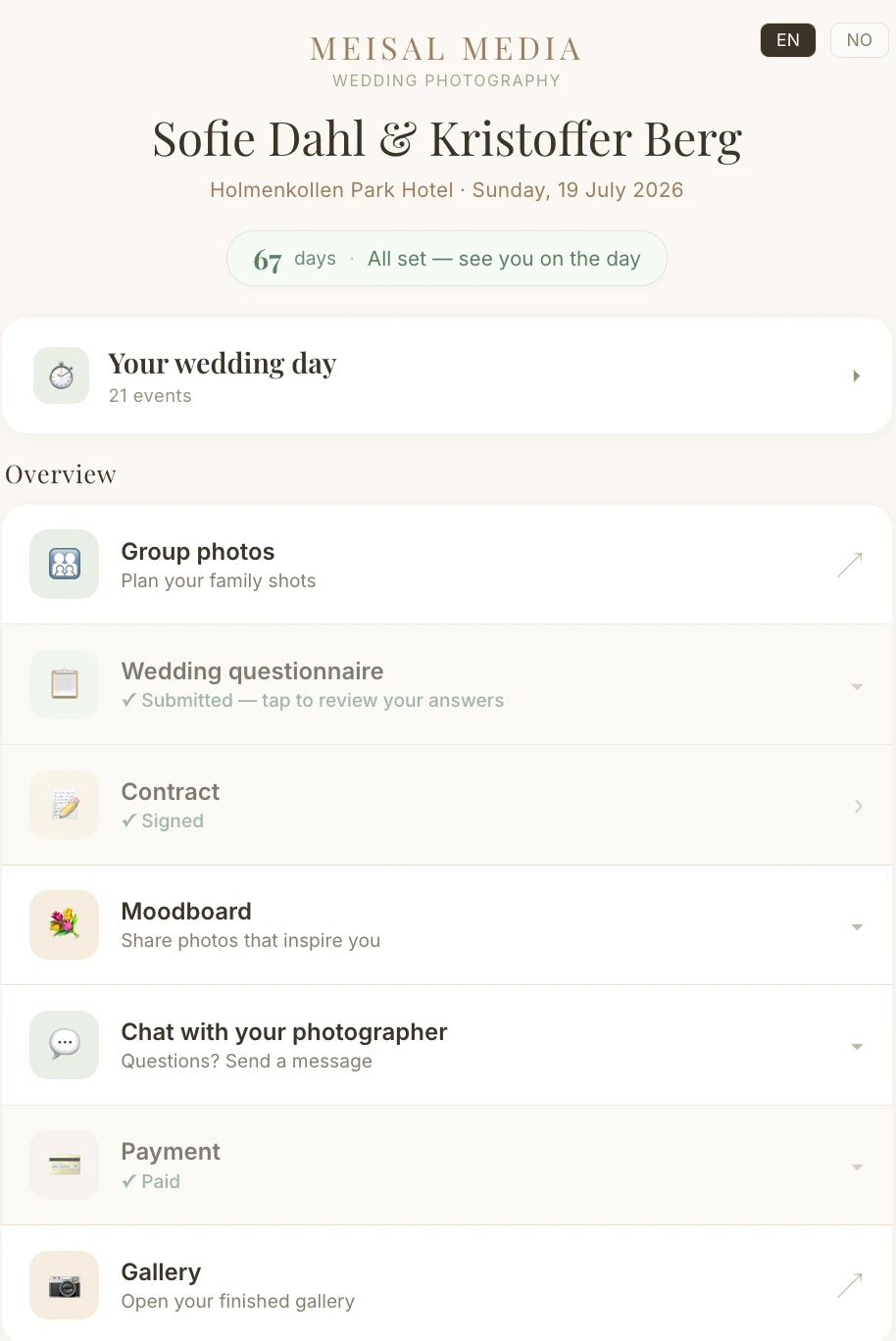Expand the Wedding questionnaire dropdown arrow

pos(857,687)
